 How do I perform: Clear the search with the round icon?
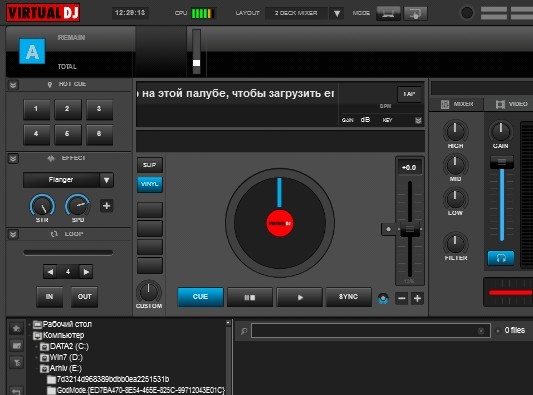[480, 331]
